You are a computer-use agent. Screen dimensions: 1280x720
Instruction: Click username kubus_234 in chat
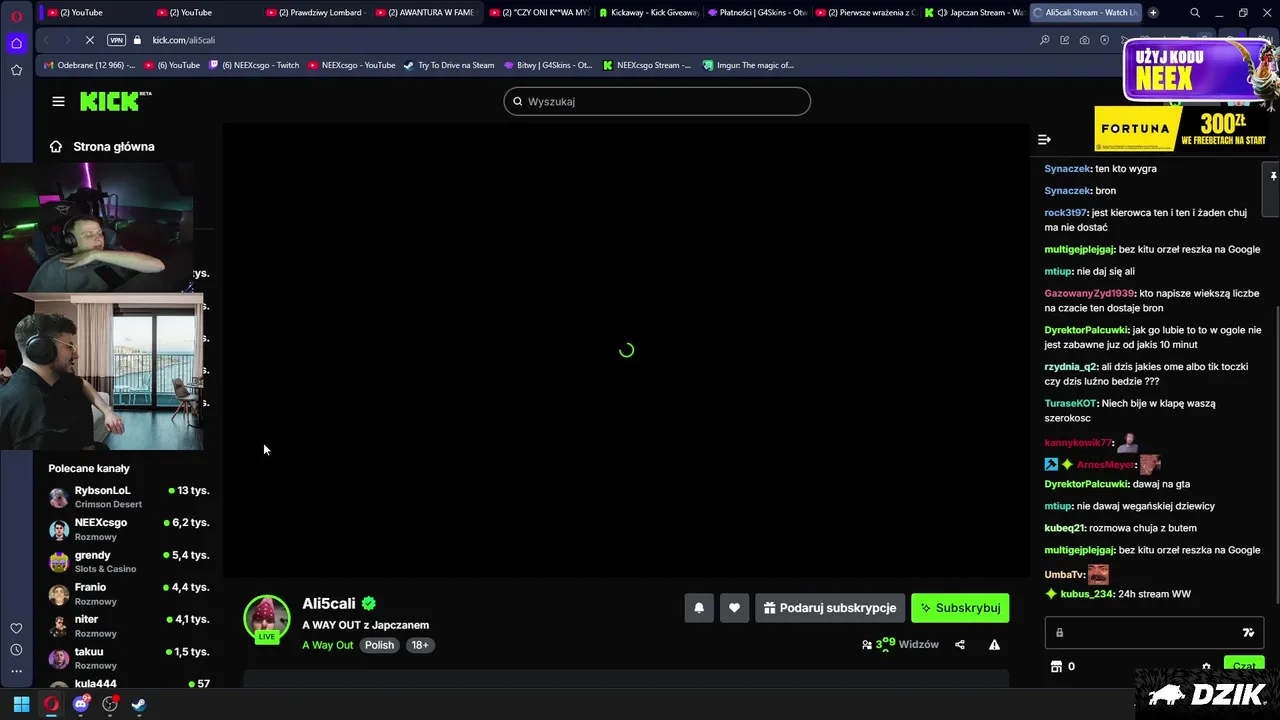pyautogui.click(x=1087, y=594)
